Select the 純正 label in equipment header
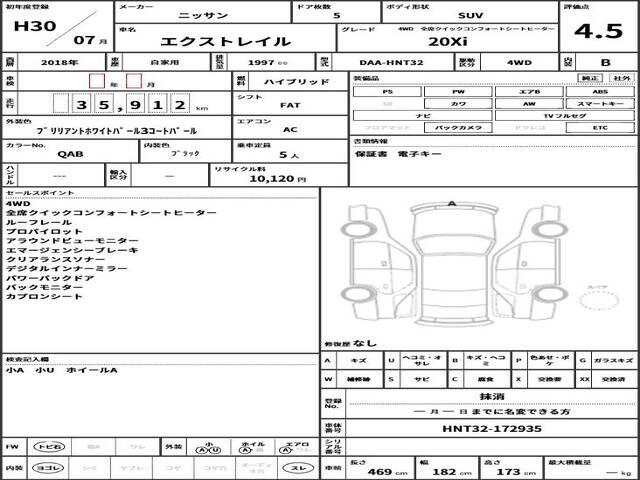This screenshot has height=480, width=640. [x=590, y=77]
